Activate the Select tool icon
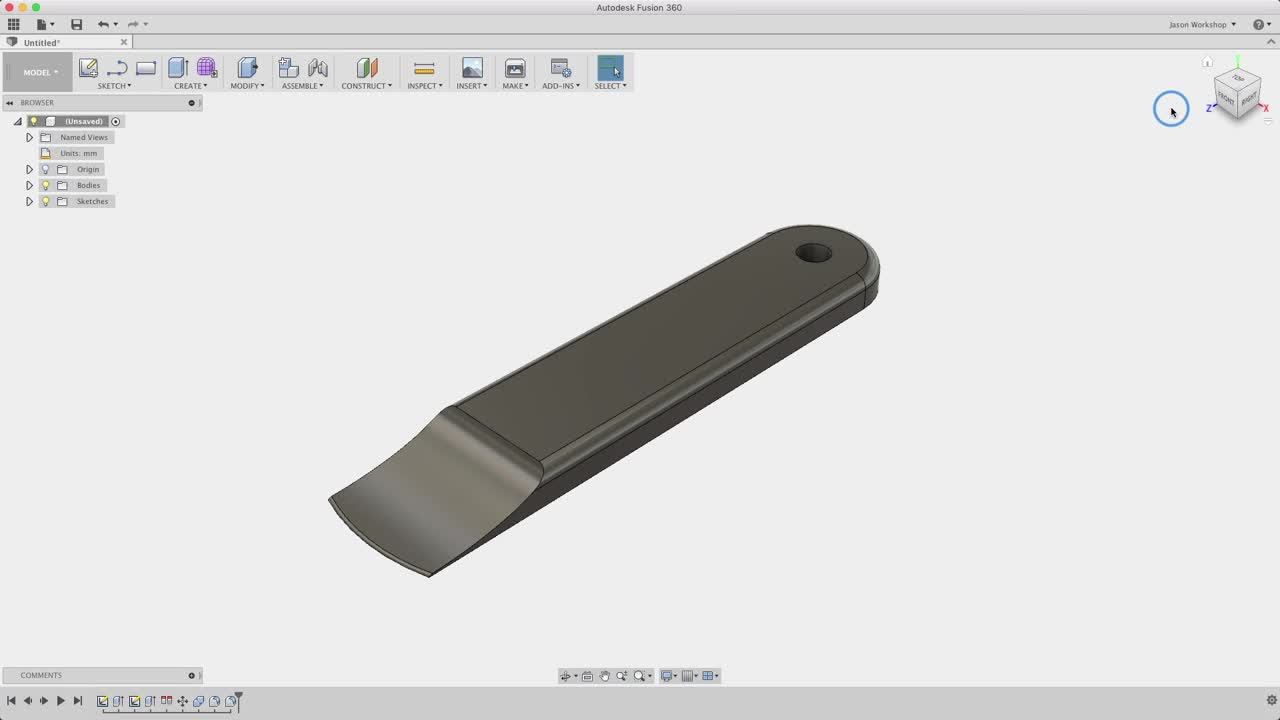 (610, 68)
